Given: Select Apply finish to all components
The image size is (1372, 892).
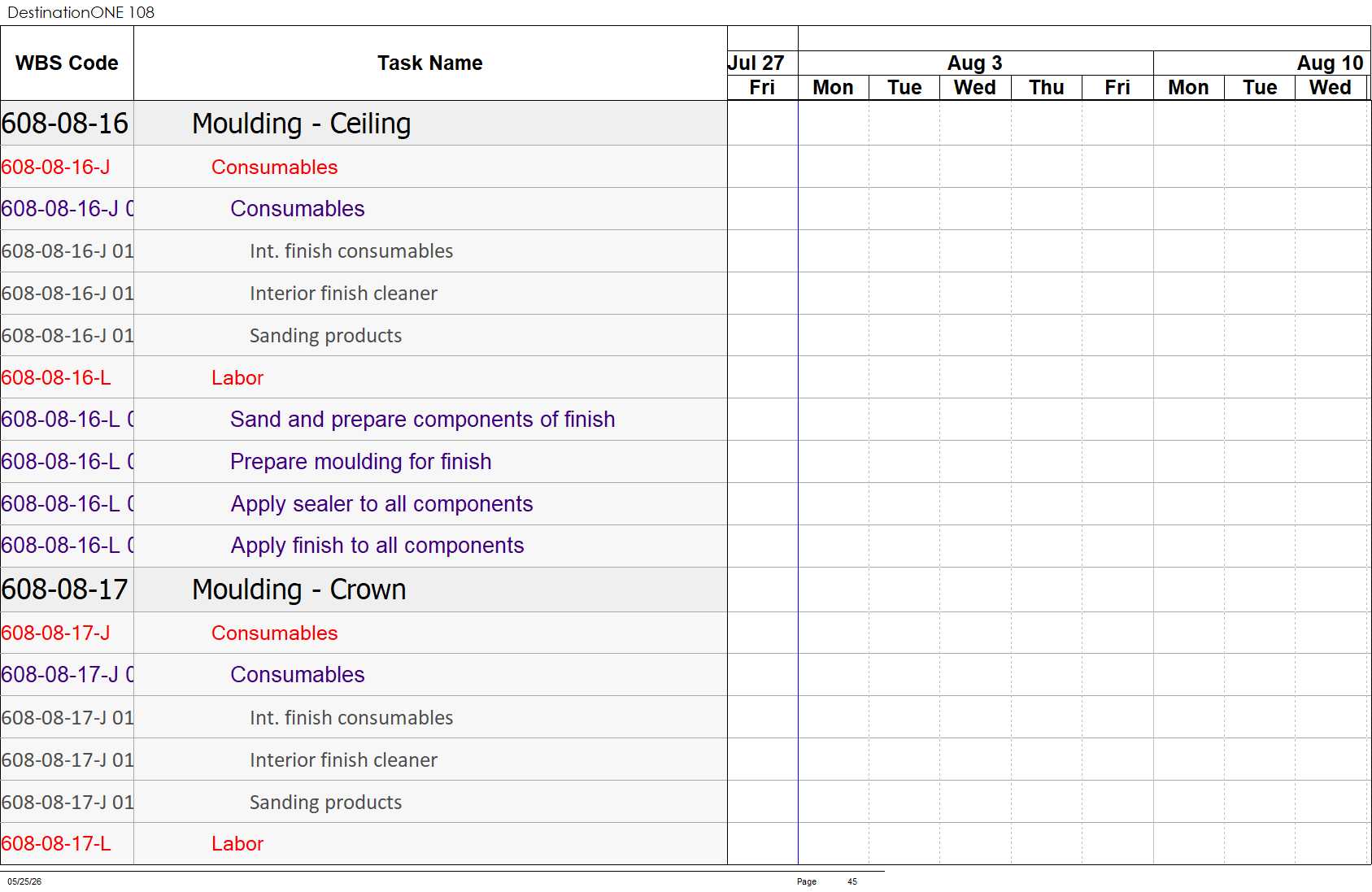Looking at the screenshot, I should tap(377, 546).
